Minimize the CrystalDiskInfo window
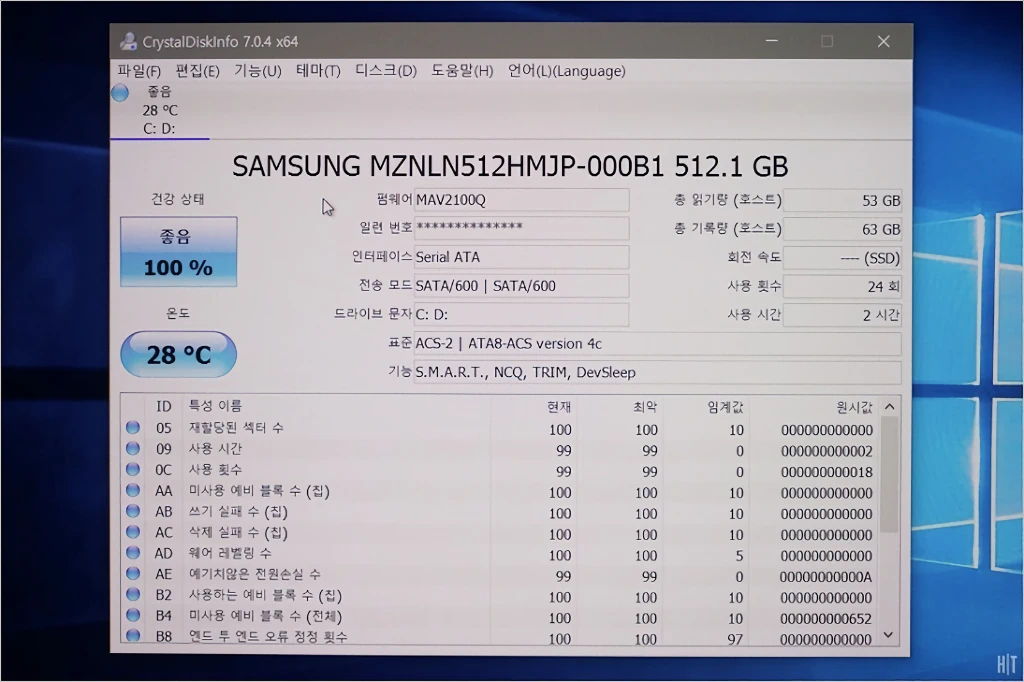1024x682 pixels. tap(772, 41)
